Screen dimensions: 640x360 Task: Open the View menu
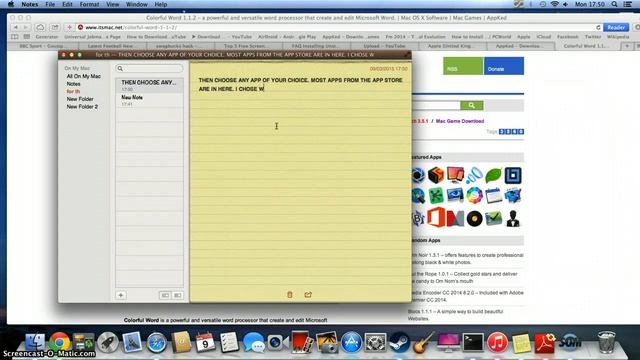[113, 4]
